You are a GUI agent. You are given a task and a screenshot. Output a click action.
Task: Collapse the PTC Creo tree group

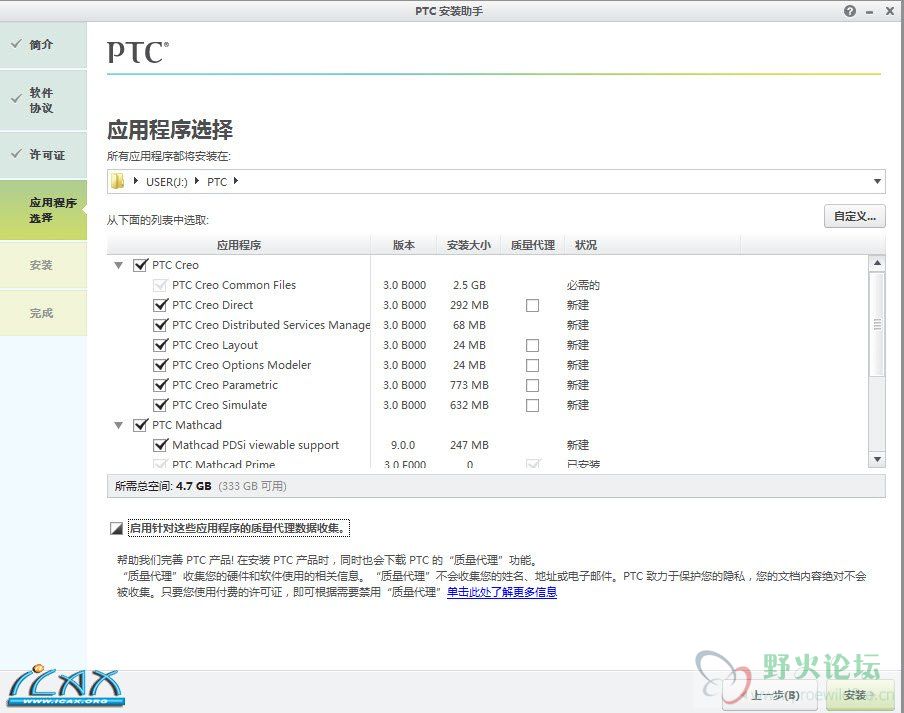click(119, 266)
